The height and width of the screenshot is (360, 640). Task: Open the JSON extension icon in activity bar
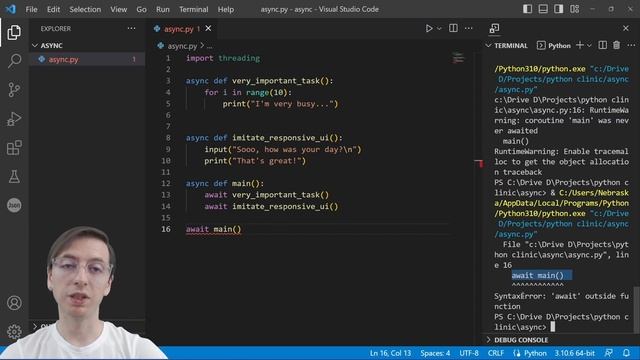14,205
